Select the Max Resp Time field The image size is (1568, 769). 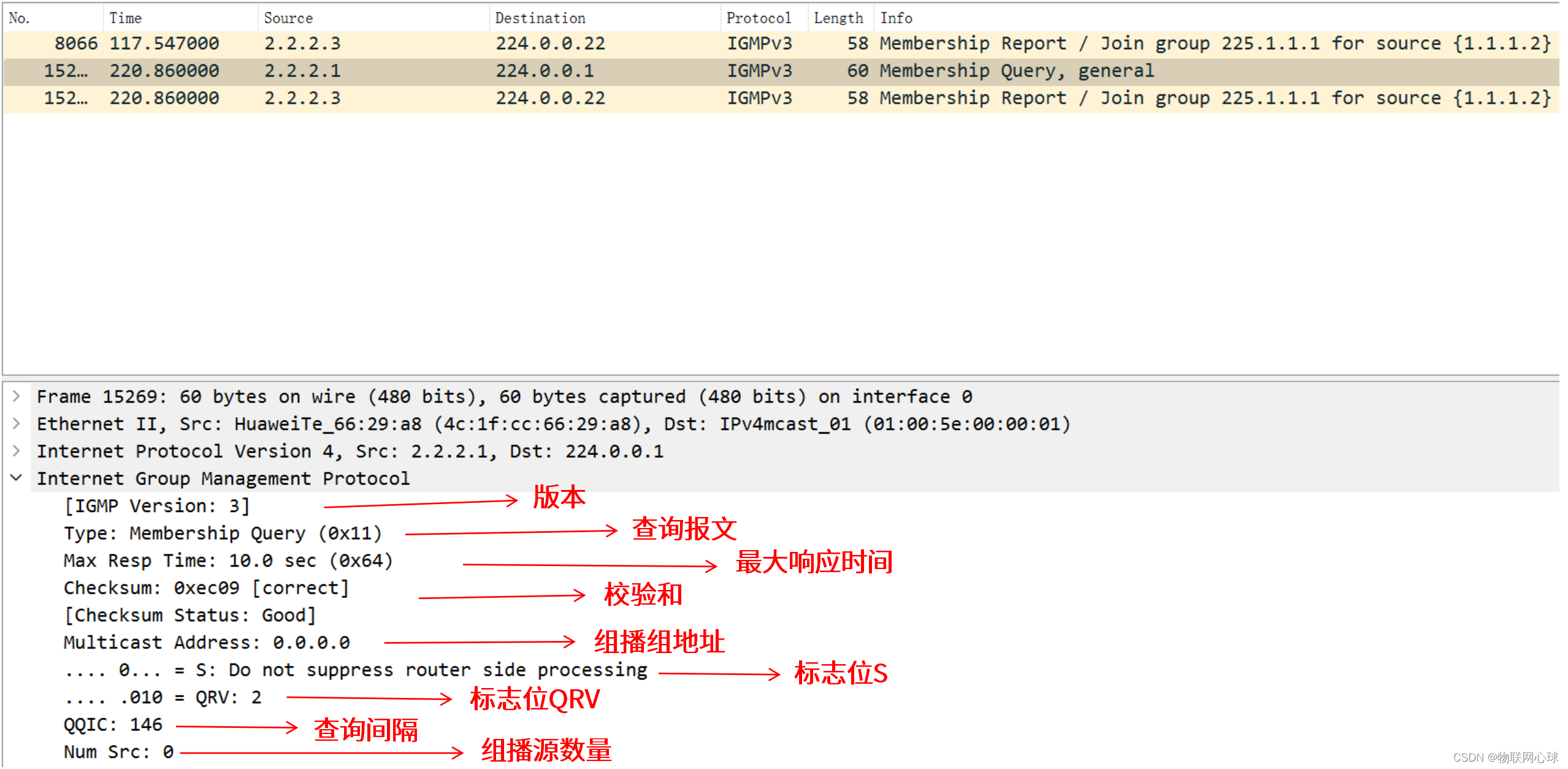click(227, 560)
